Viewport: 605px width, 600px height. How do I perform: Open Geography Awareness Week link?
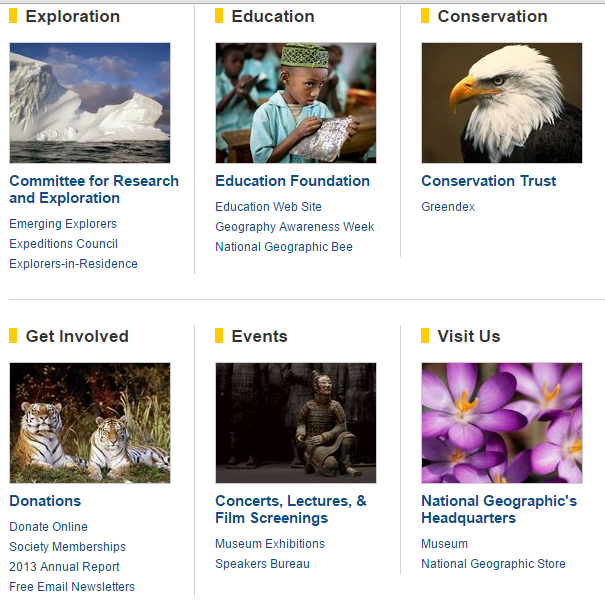[294, 227]
